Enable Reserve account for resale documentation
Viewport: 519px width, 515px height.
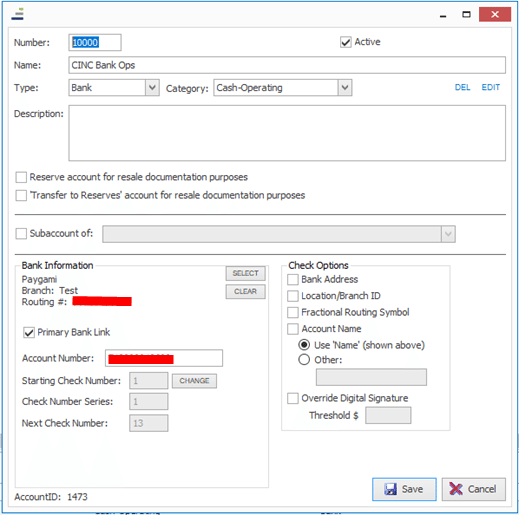(21, 177)
